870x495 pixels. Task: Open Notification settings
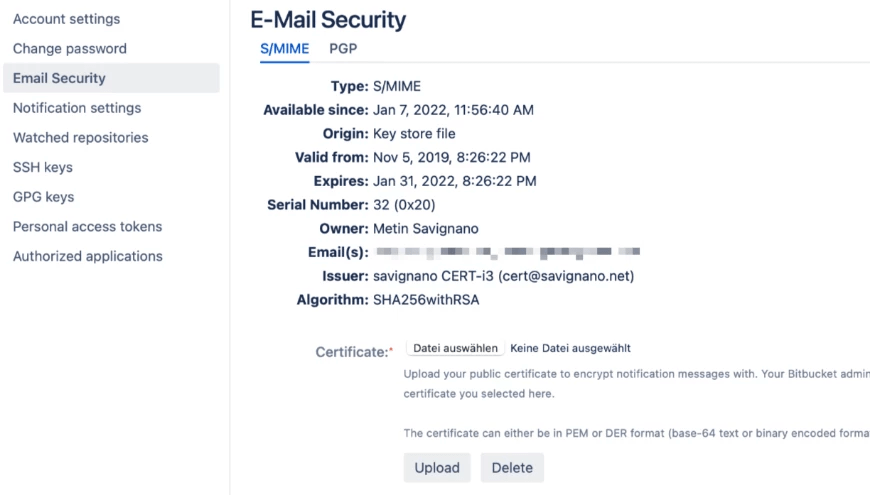point(77,108)
